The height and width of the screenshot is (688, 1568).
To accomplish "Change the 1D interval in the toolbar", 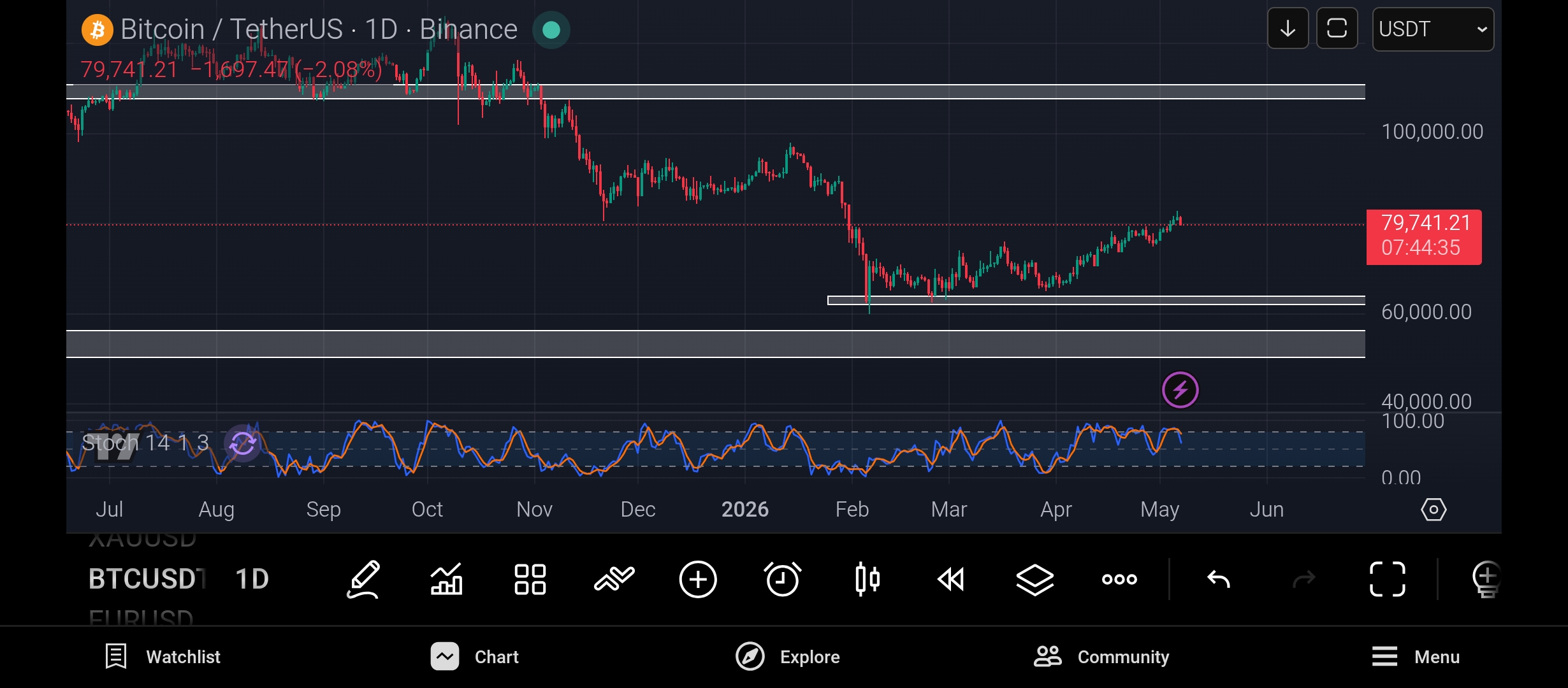I will click(x=252, y=579).
